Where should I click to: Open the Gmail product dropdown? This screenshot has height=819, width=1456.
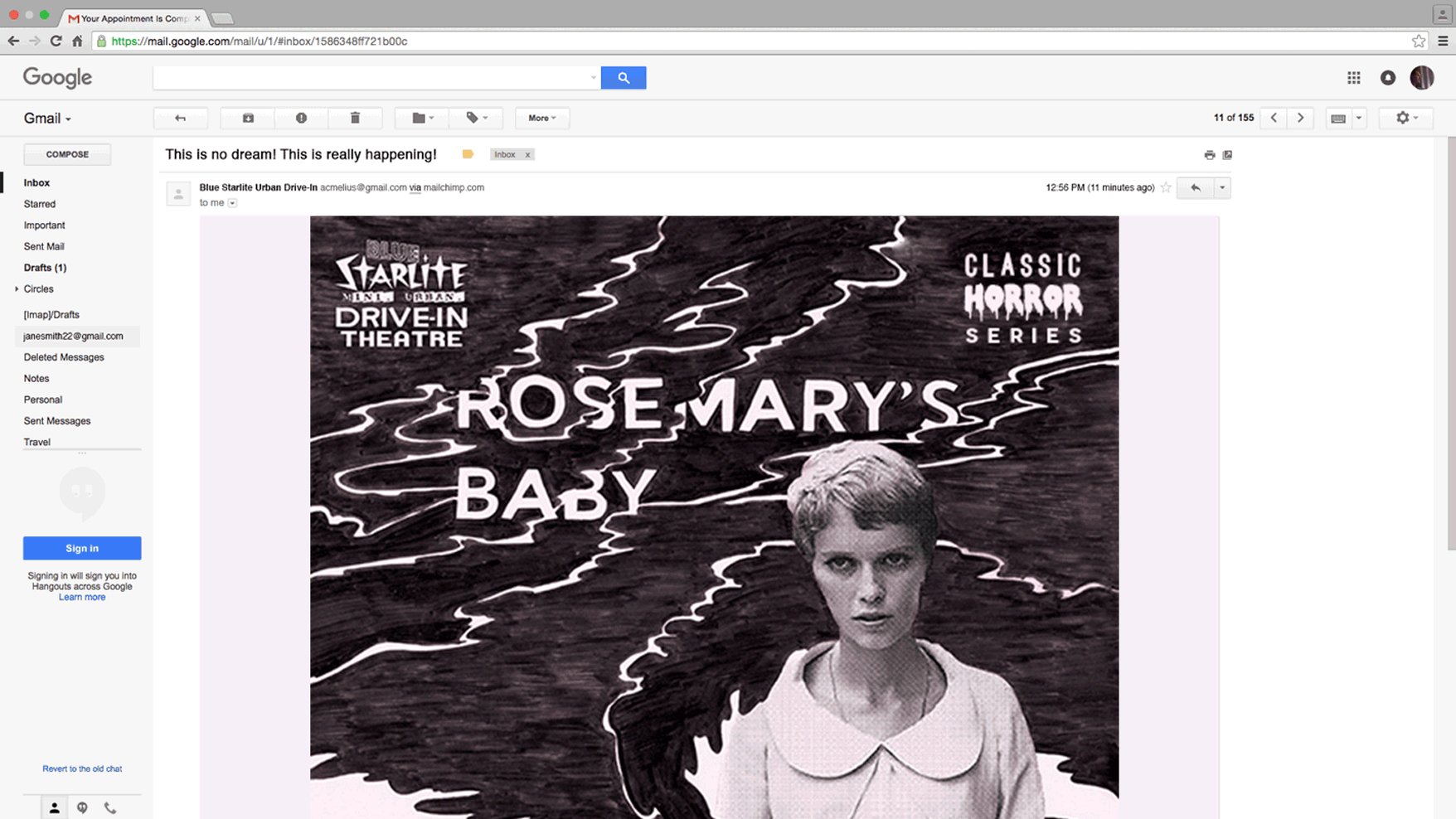point(47,119)
